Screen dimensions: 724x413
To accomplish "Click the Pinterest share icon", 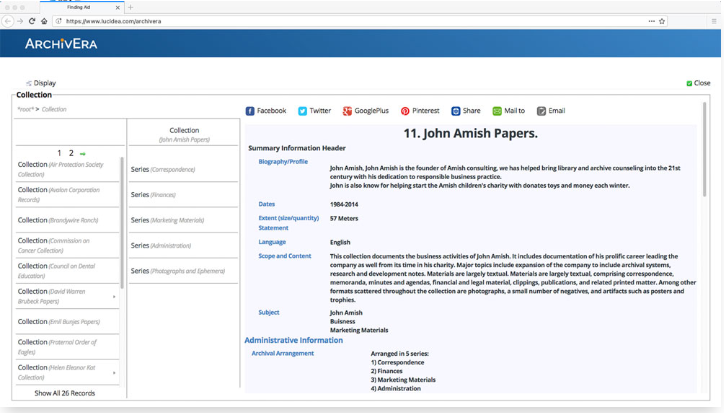I will 405,111.
